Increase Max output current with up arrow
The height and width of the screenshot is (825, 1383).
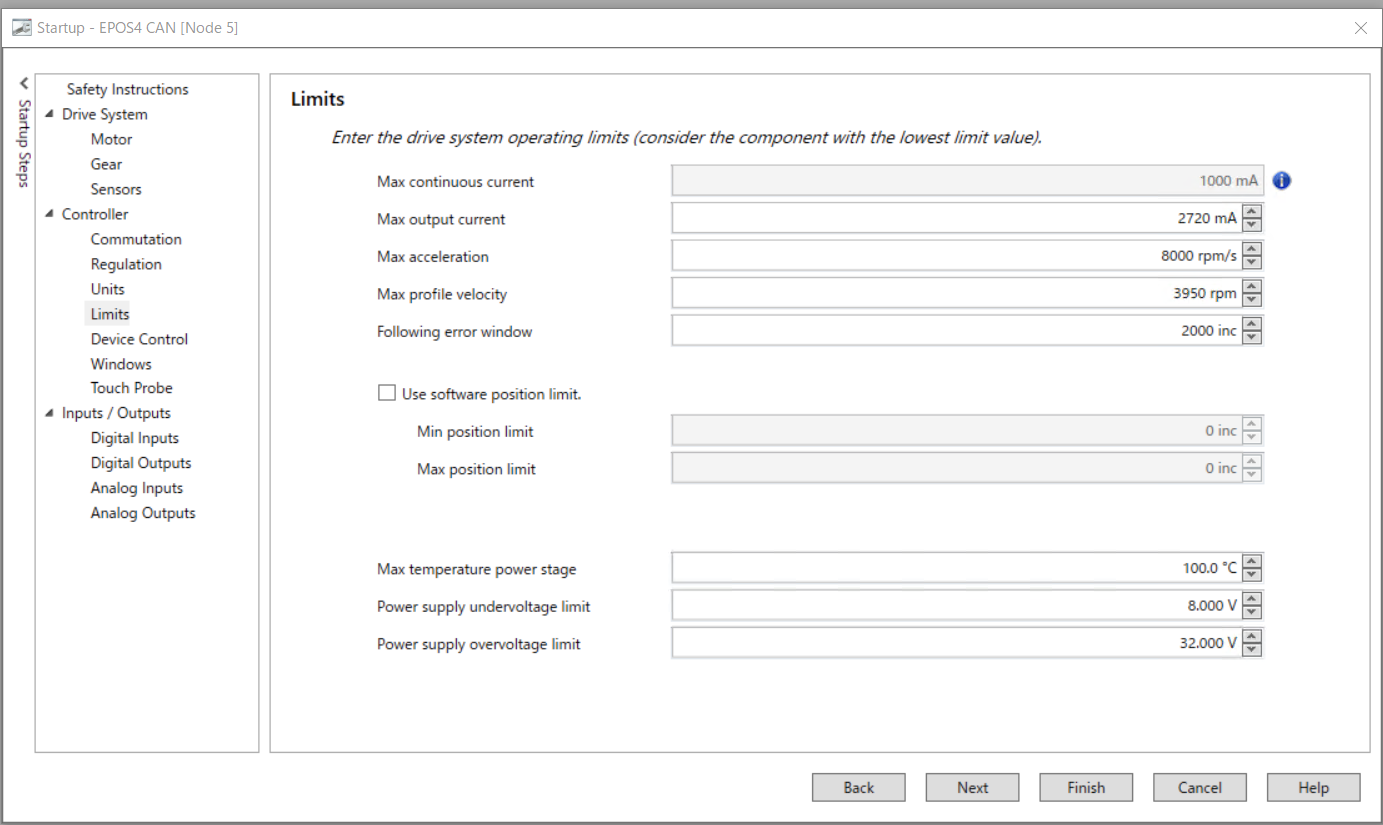click(x=1252, y=211)
